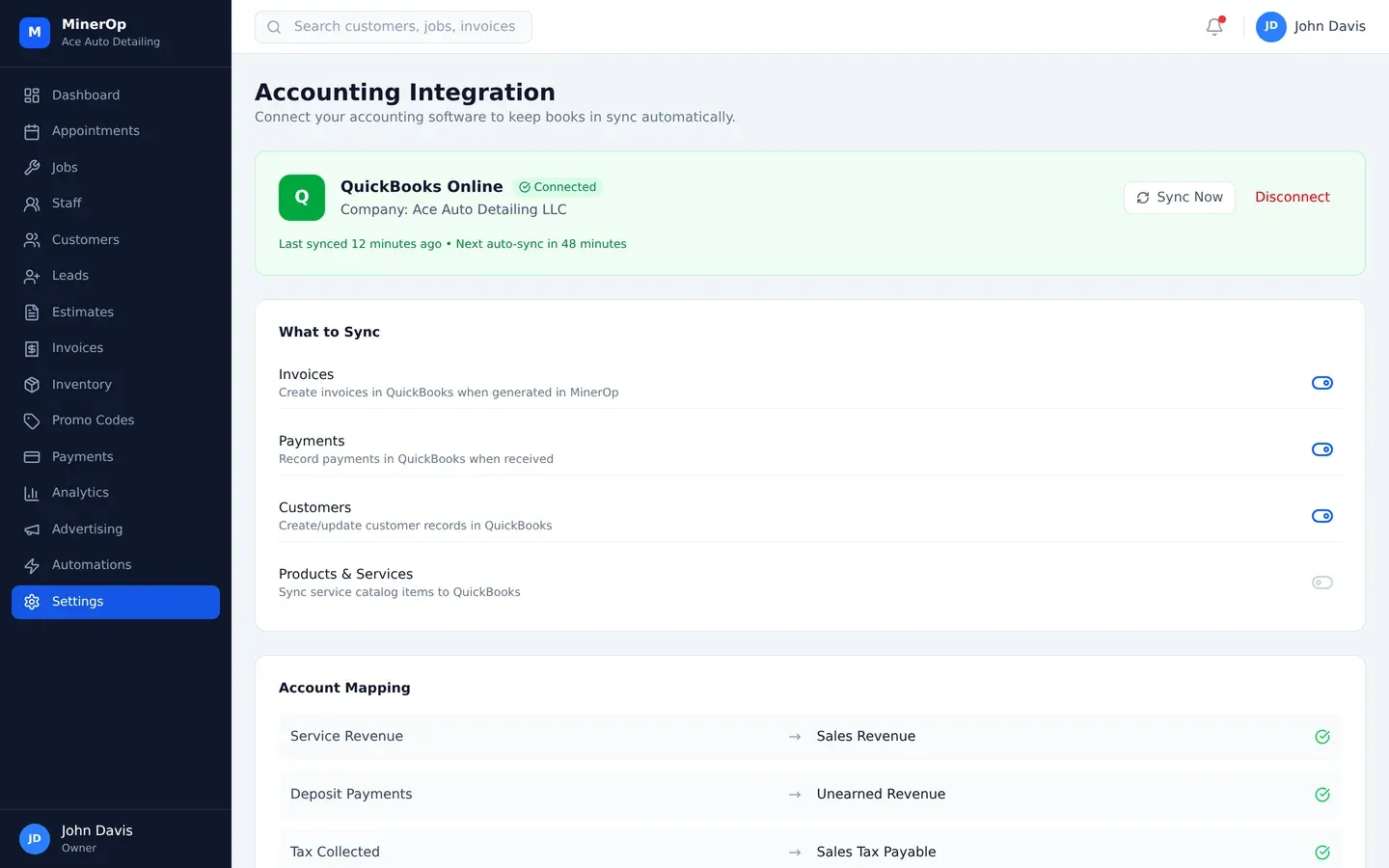Viewport: 1389px width, 868px height.
Task: Click the Settings gear icon in sidebar
Action: pyautogui.click(x=32, y=602)
